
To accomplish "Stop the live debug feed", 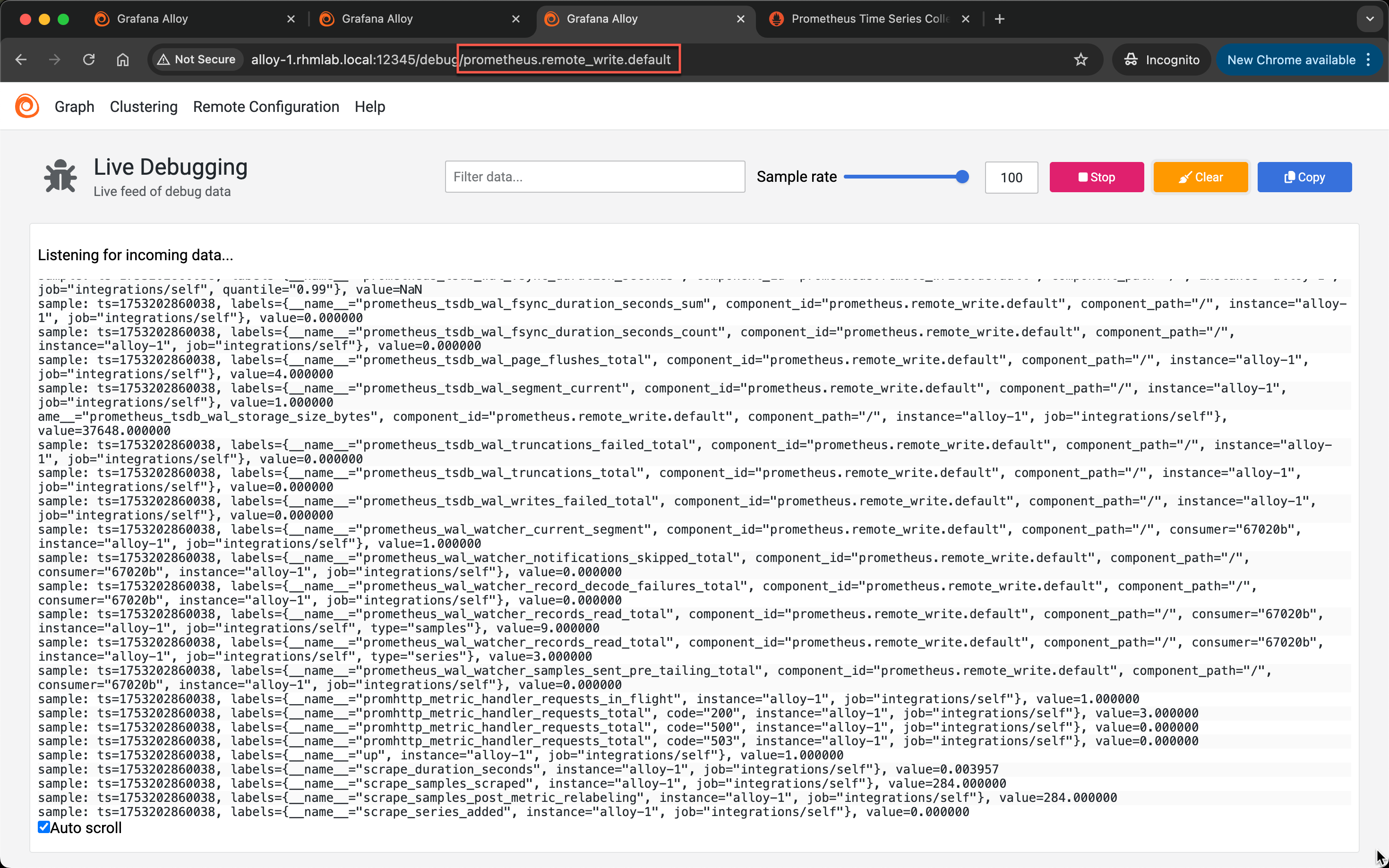I will point(1097,178).
